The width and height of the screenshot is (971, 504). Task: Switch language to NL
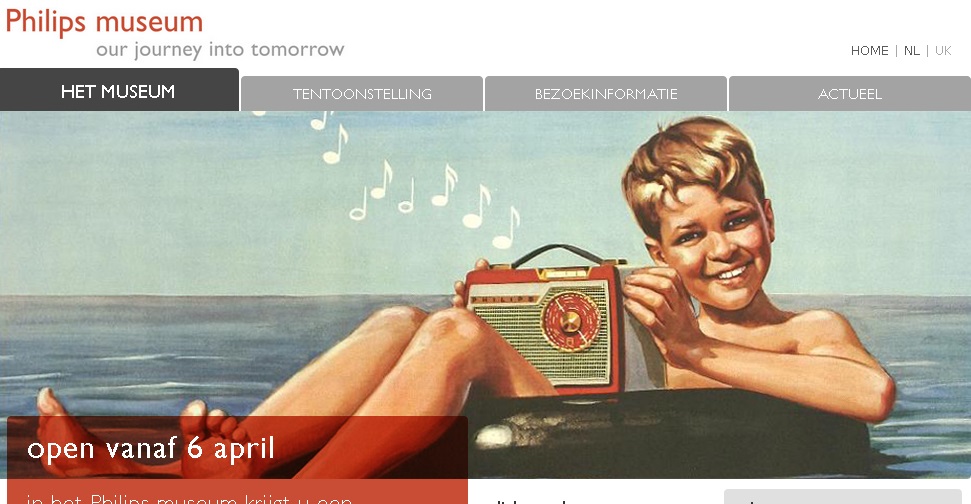tap(912, 51)
